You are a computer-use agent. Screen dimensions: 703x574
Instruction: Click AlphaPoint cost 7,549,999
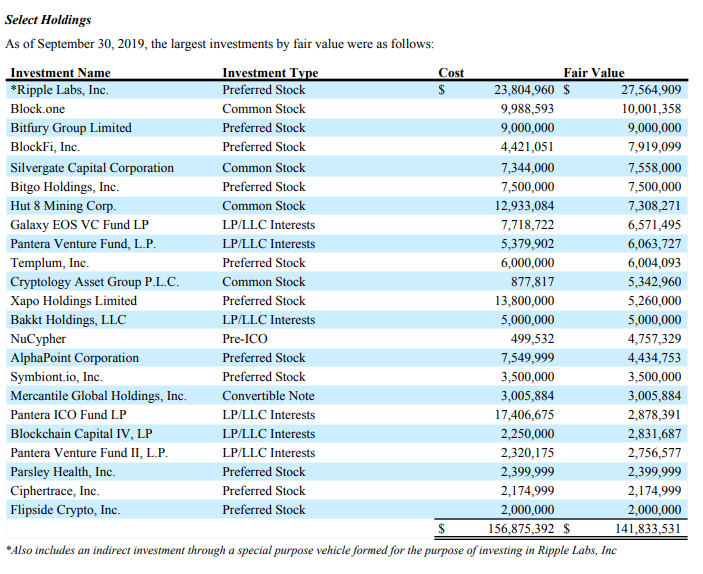[x=527, y=358]
